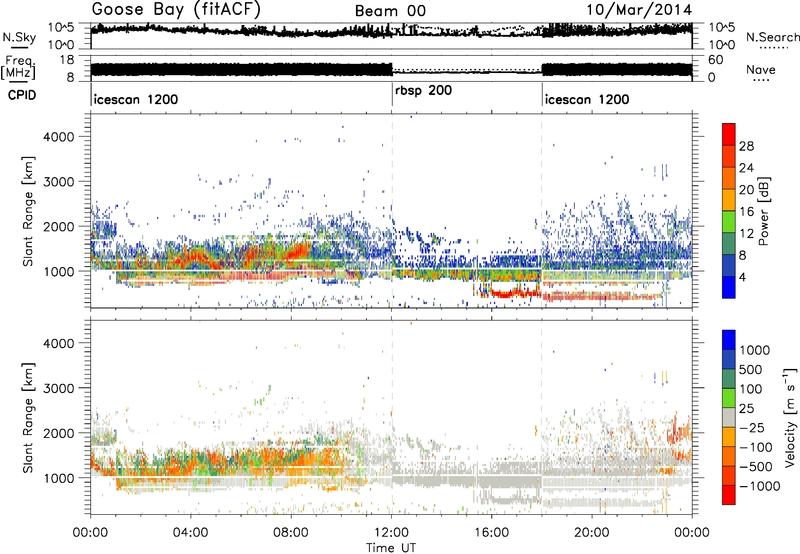
Task: Click the '12:00' time tick label
Action: (x=391, y=533)
